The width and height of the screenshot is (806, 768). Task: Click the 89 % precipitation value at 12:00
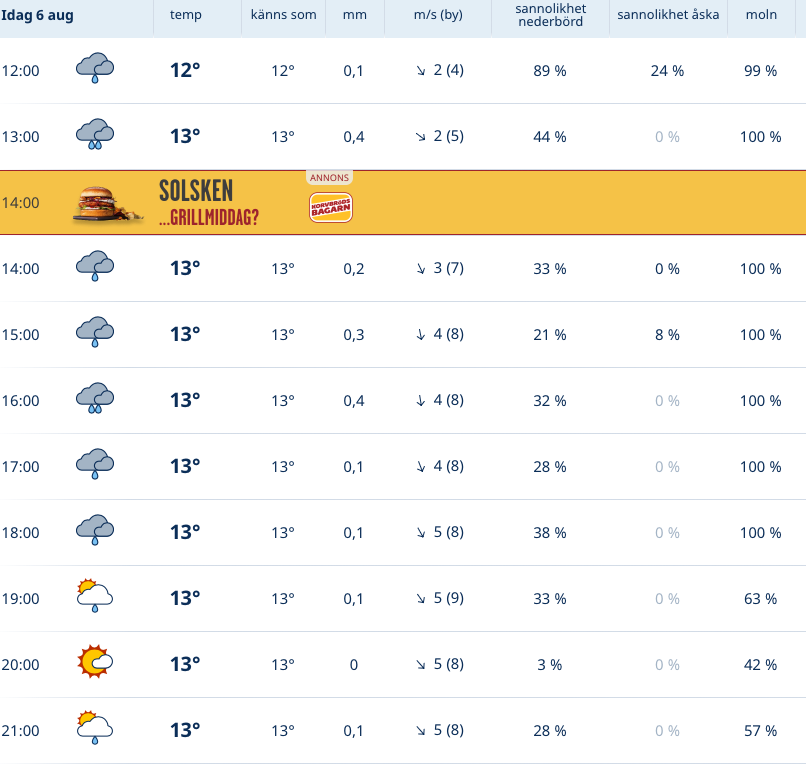click(550, 70)
